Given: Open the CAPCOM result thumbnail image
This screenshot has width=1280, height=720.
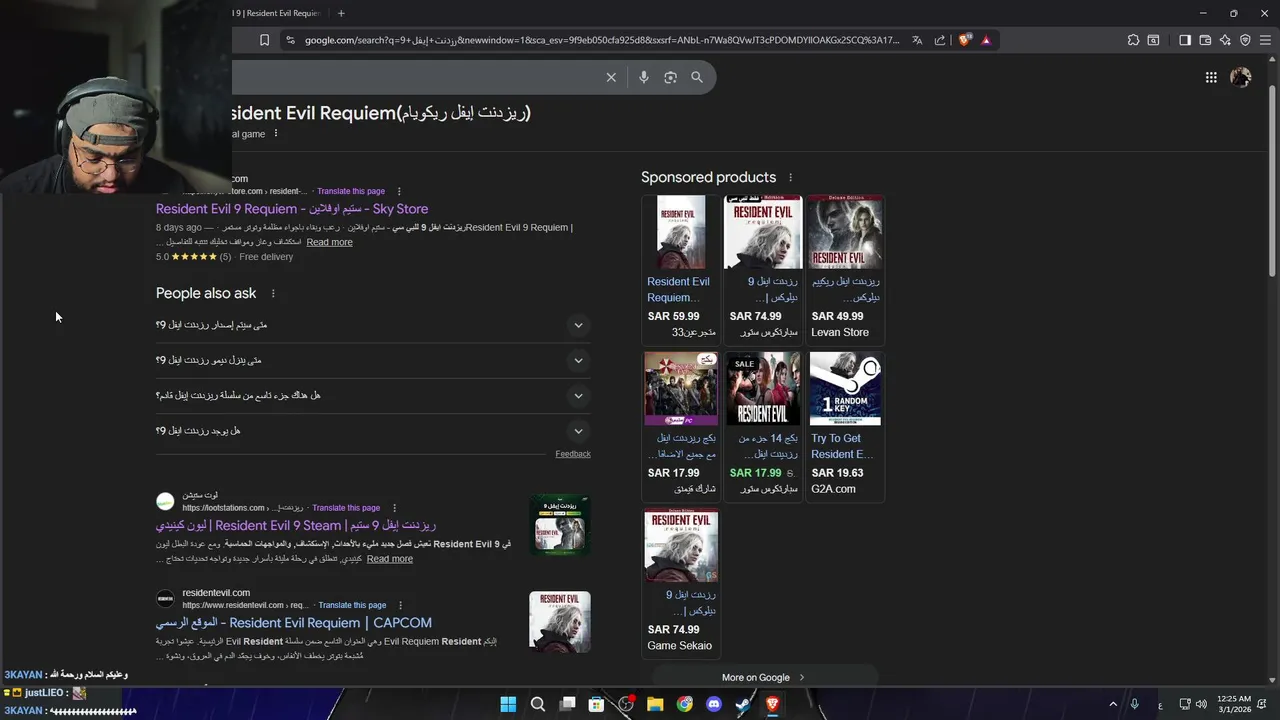Looking at the screenshot, I should (x=560, y=622).
